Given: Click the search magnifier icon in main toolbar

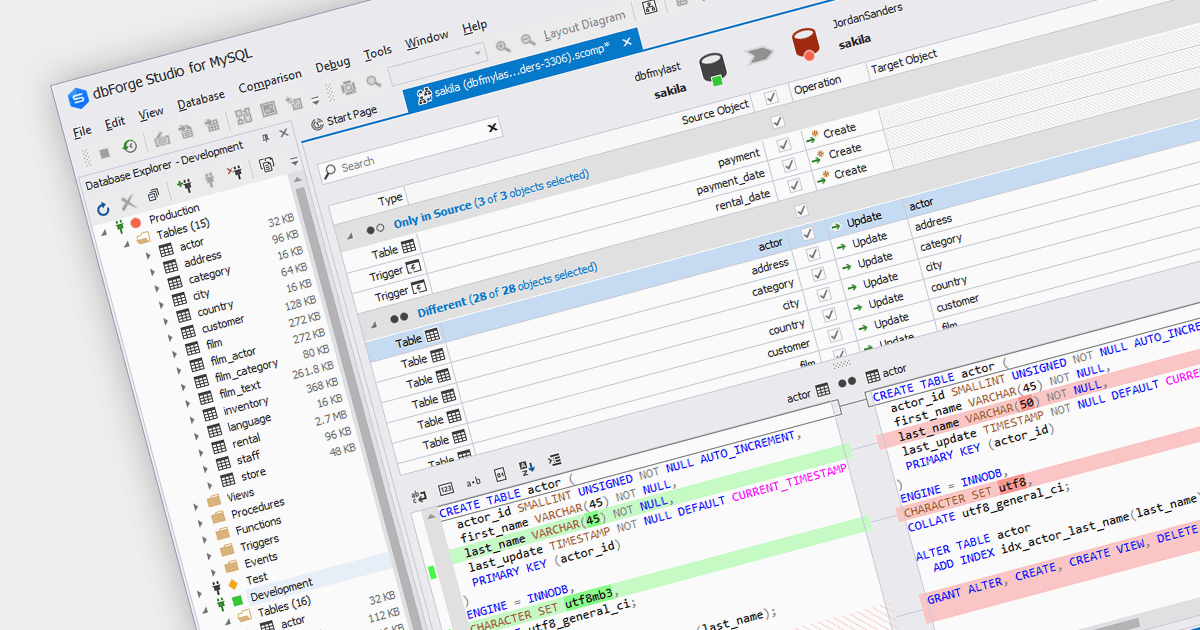Looking at the screenshot, I should click(x=373, y=82).
